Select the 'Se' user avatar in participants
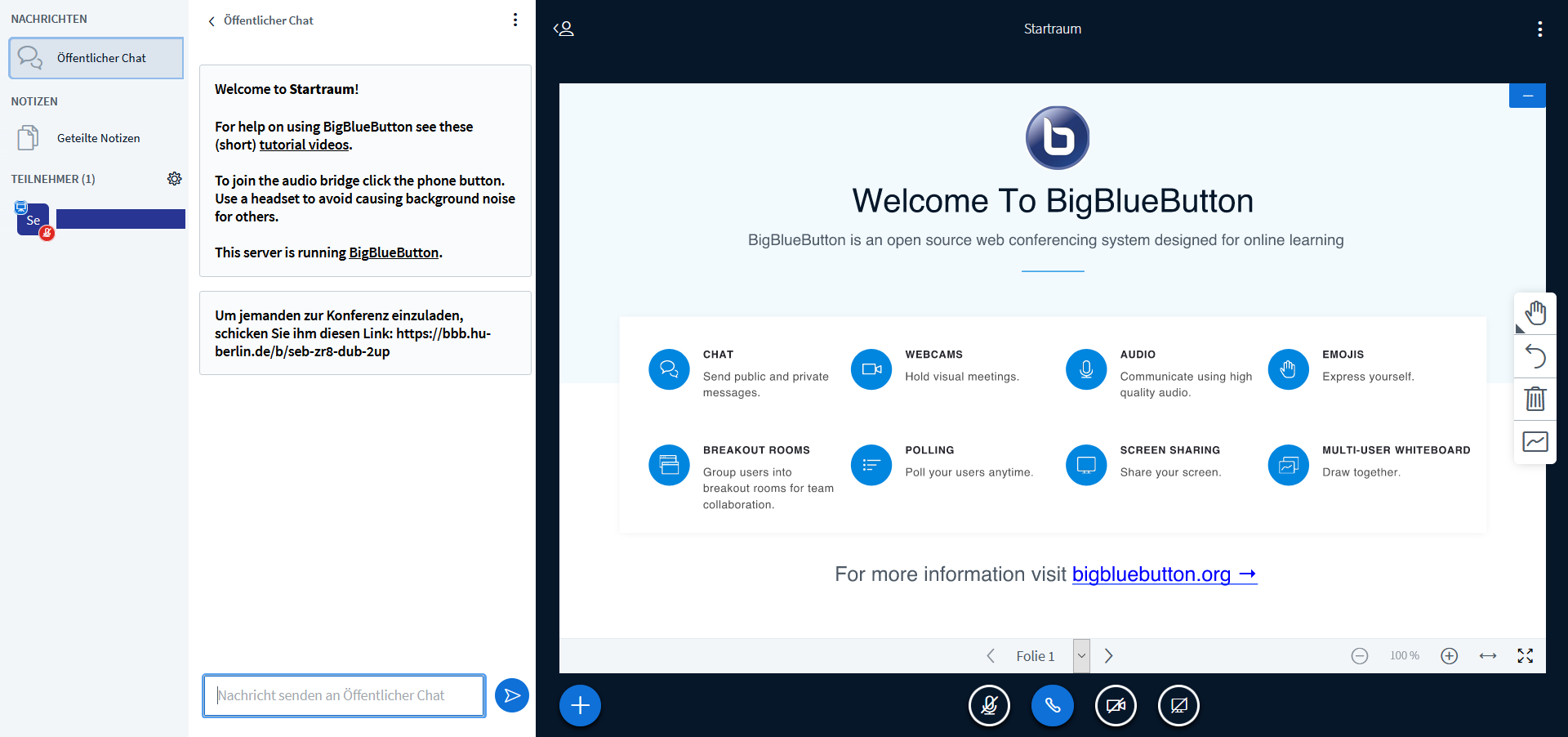 [33, 220]
